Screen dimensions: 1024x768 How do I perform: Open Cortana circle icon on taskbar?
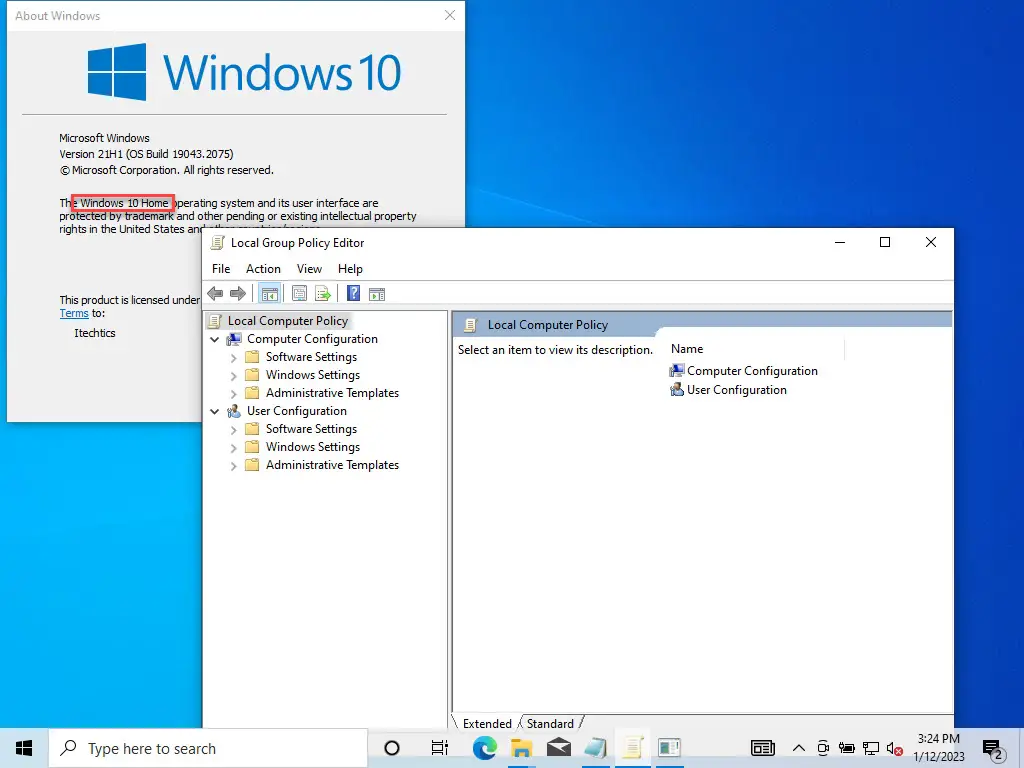point(392,748)
